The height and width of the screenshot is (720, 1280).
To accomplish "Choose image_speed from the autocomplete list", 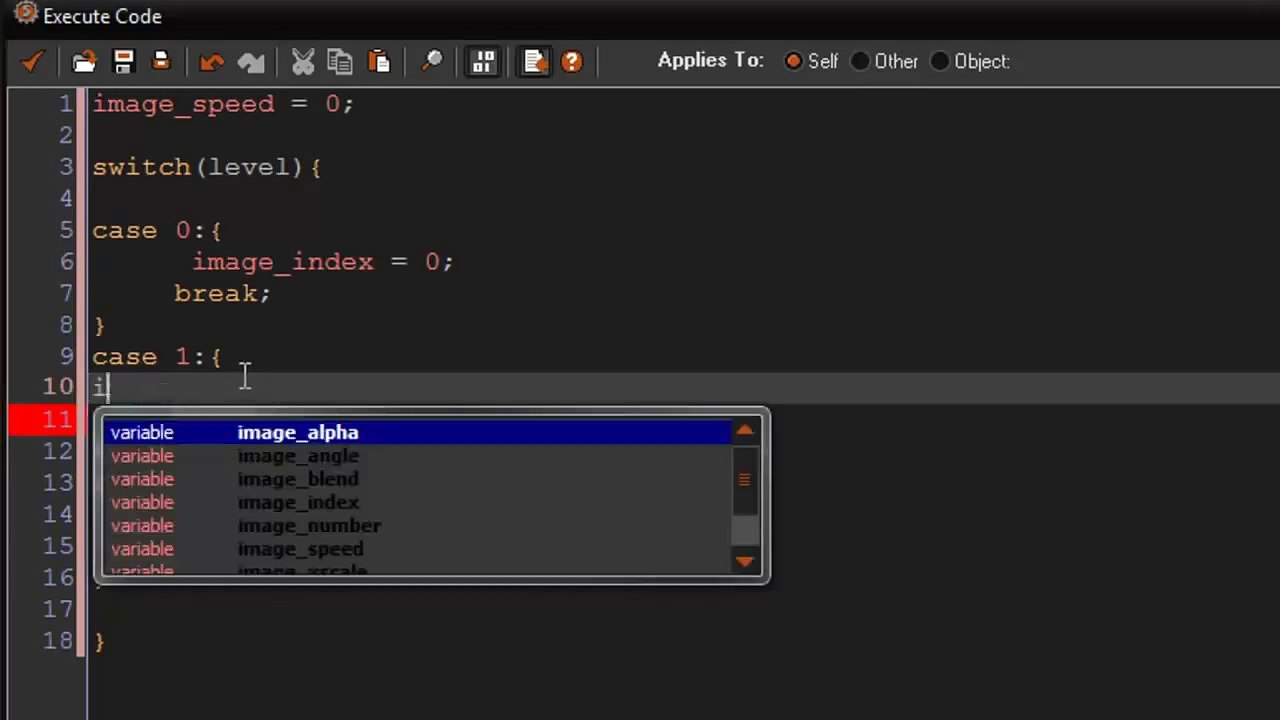I will (x=418, y=549).
